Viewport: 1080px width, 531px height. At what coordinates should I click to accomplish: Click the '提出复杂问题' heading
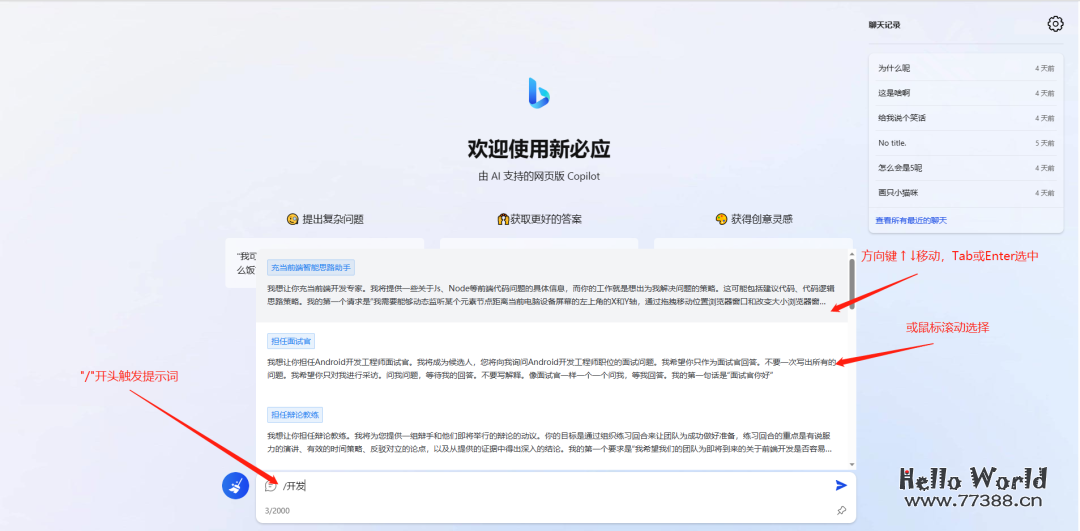325,219
